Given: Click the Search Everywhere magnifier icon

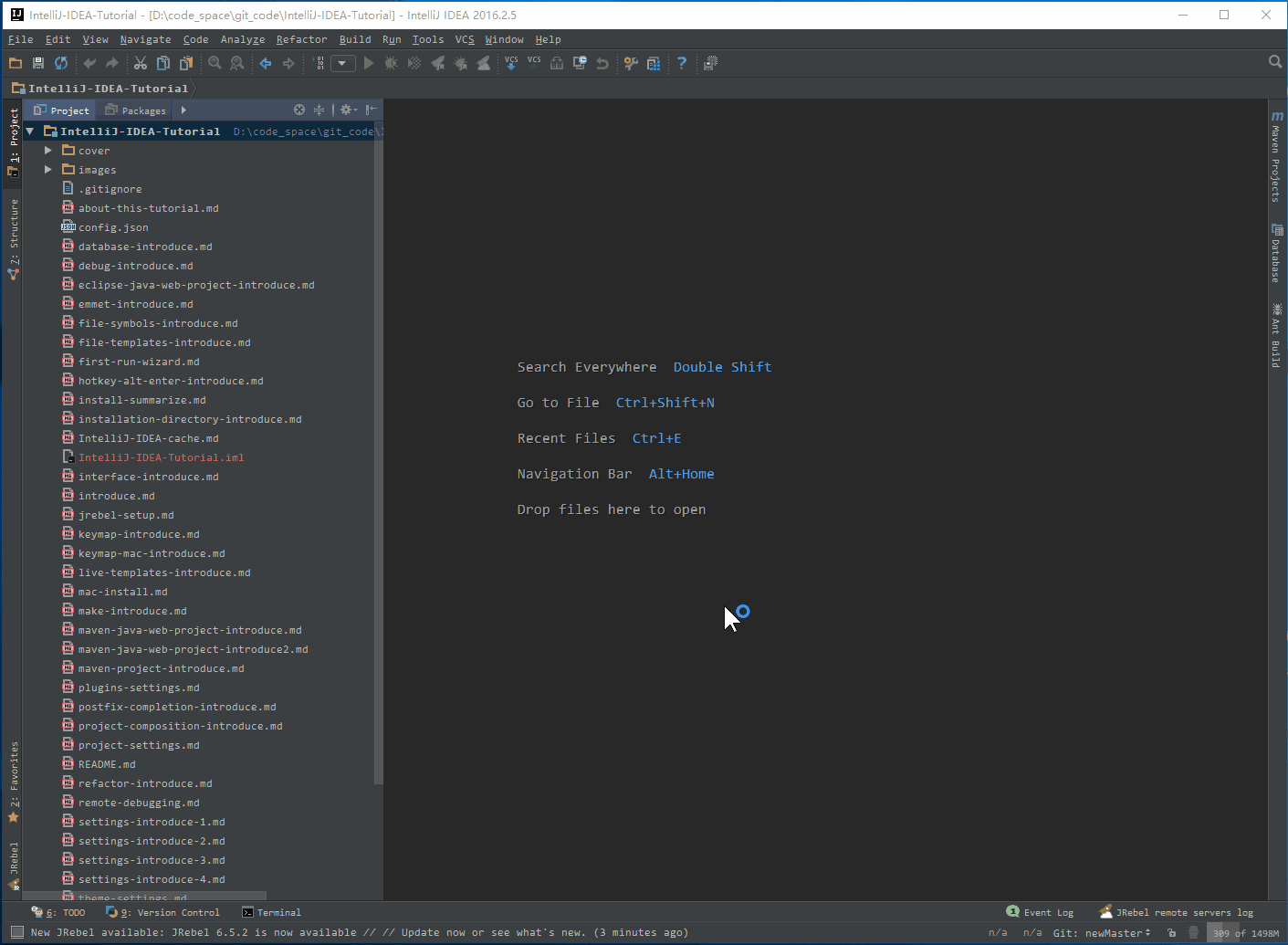Looking at the screenshot, I should click(x=1274, y=62).
